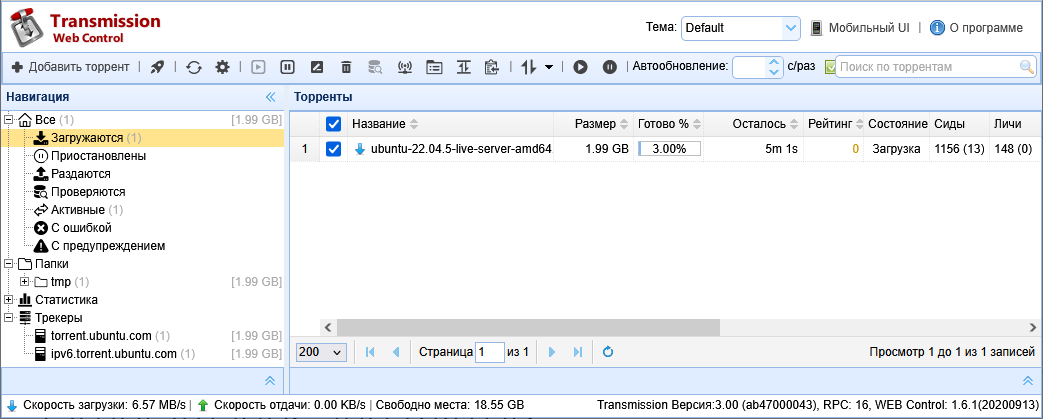1043x419 pixels.
Task: Open the speed limit arrows dropdown
Action: click(538, 67)
